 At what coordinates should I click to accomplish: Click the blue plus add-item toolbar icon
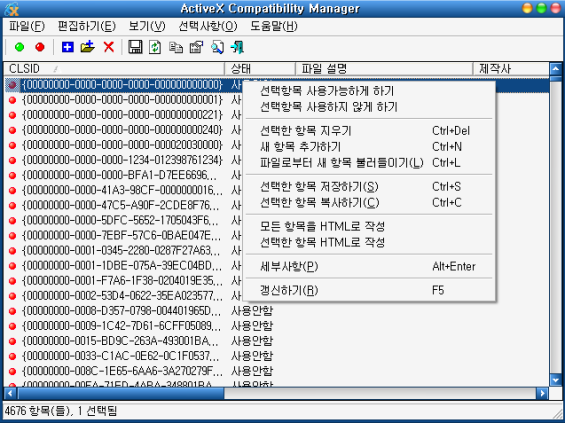point(68,47)
